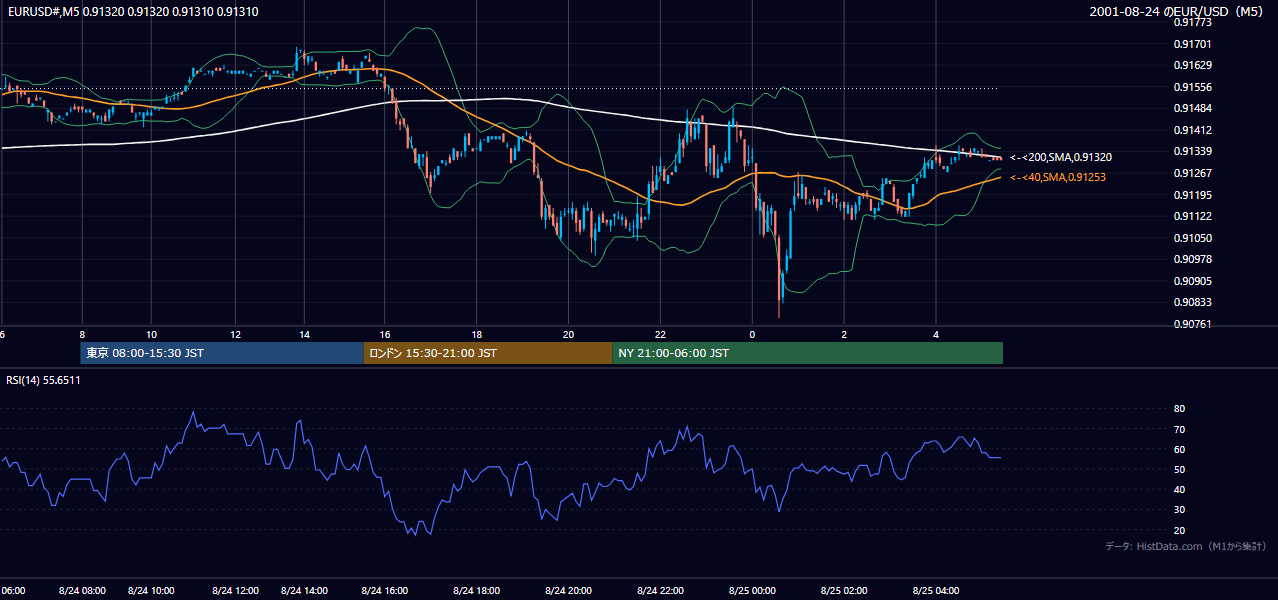
Task: Click the RSI(14) 55.6511 indicator label
Action: point(44,380)
